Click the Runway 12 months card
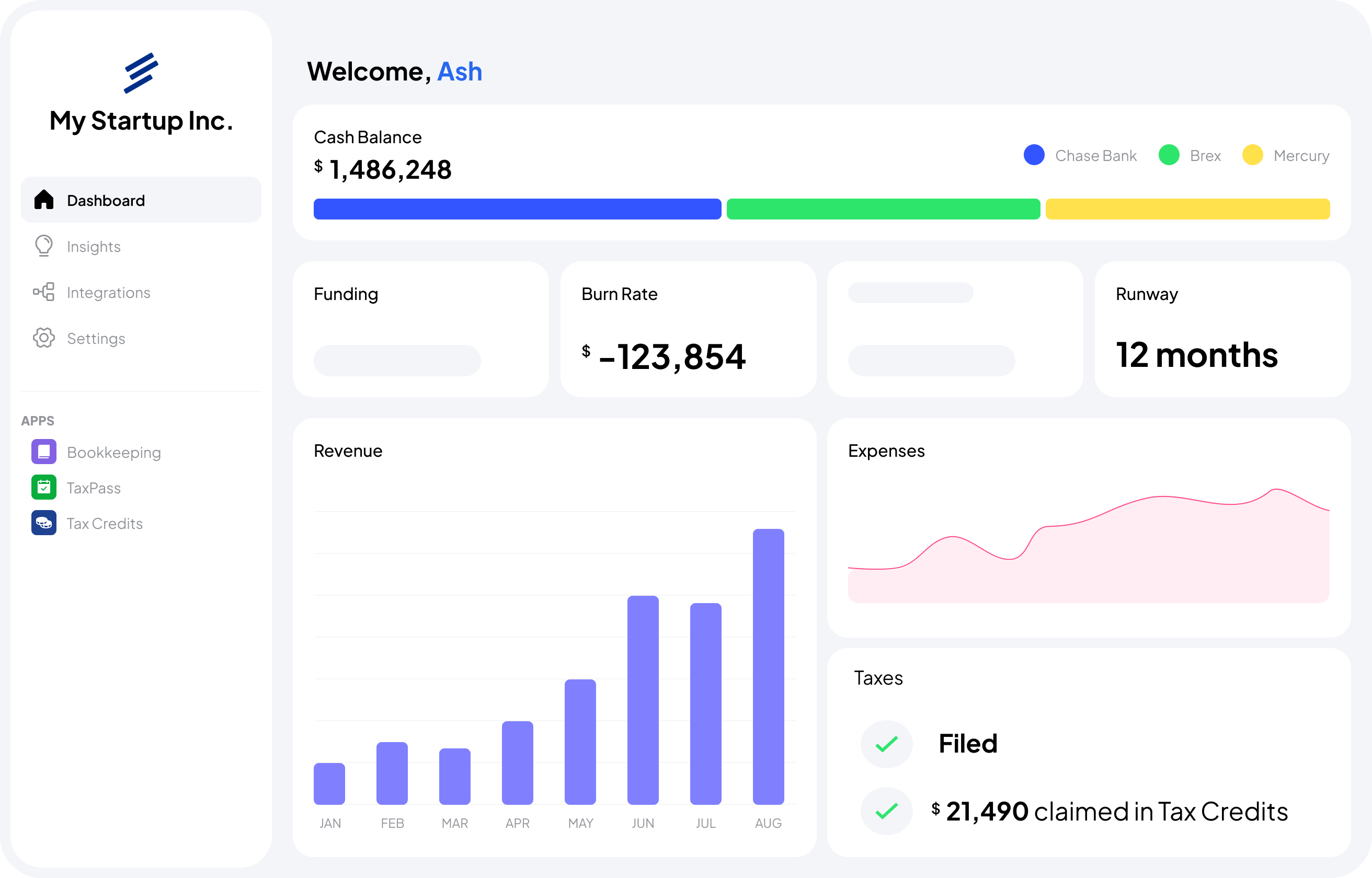 click(1222, 330)
